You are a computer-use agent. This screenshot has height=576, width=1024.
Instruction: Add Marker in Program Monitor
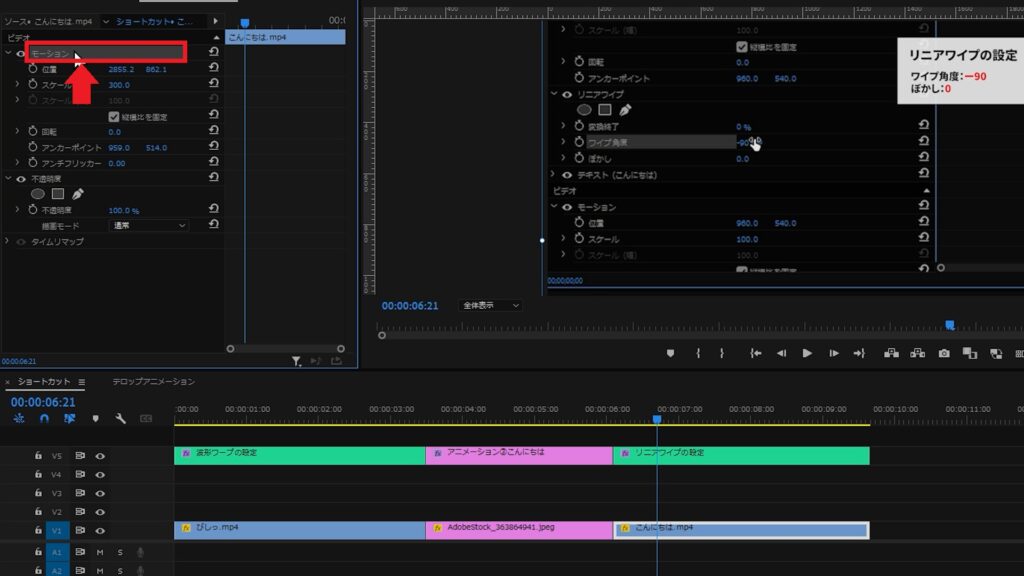(x=670, y=353)
